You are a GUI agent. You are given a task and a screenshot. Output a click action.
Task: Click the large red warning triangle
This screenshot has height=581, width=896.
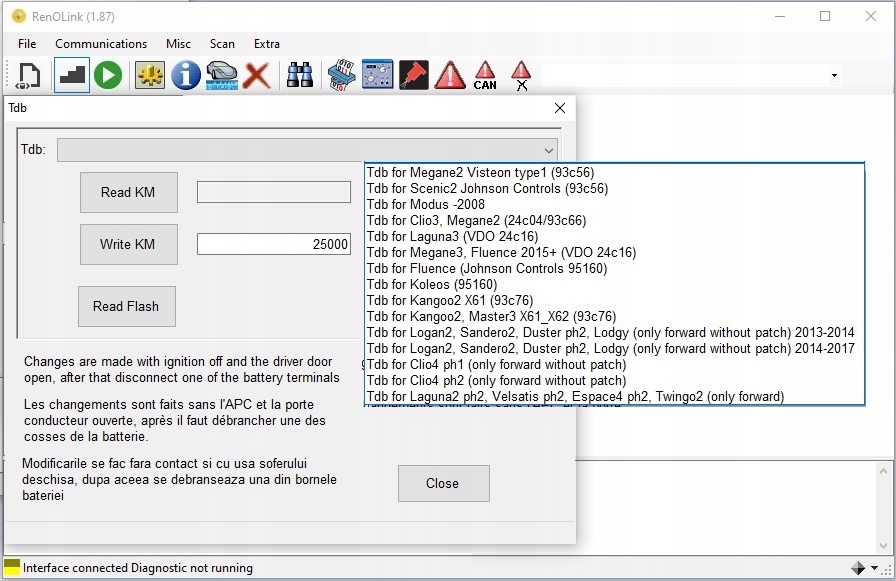pyautogui.click(x=450, y=75)
